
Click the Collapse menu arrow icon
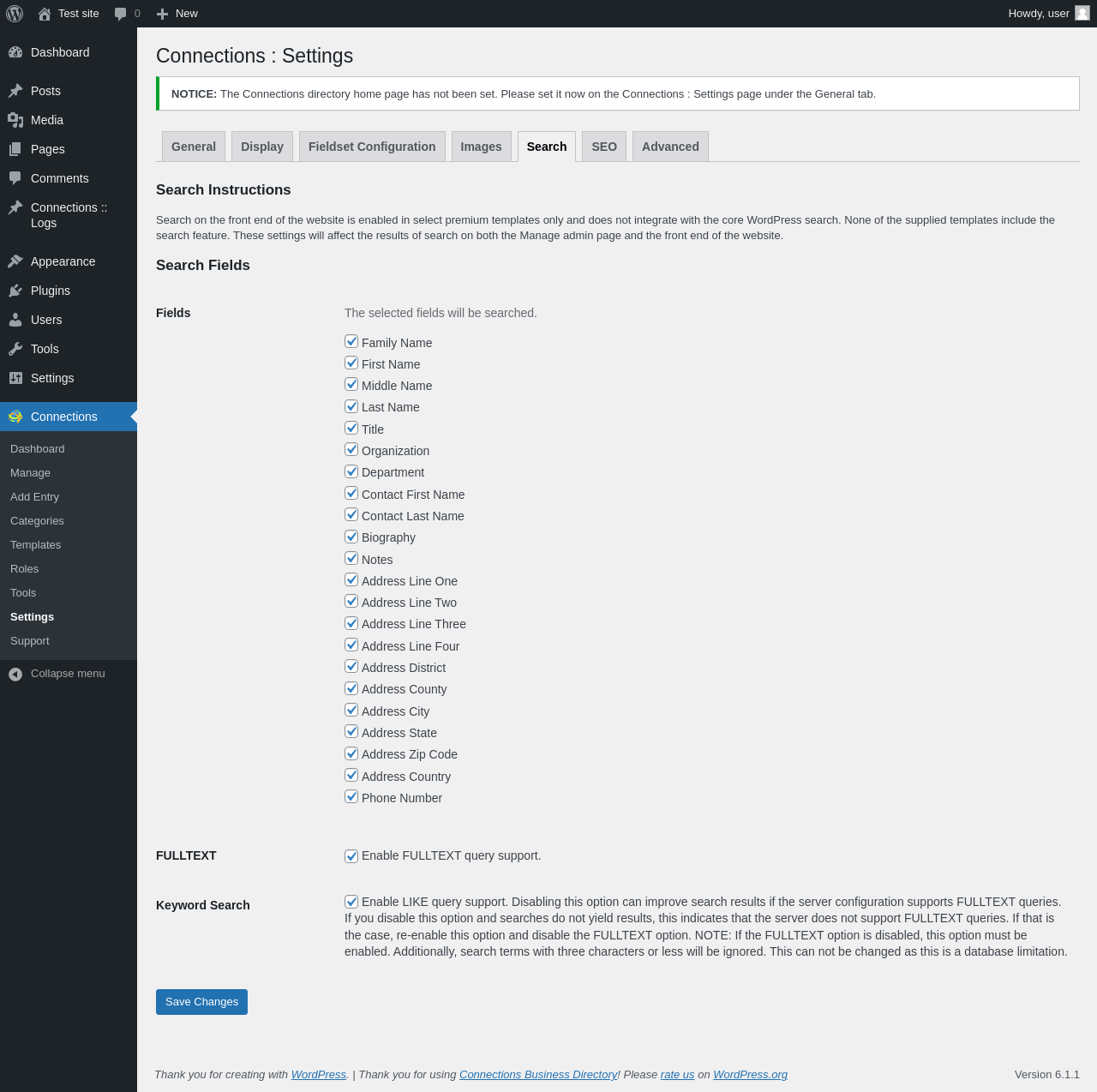15,674
